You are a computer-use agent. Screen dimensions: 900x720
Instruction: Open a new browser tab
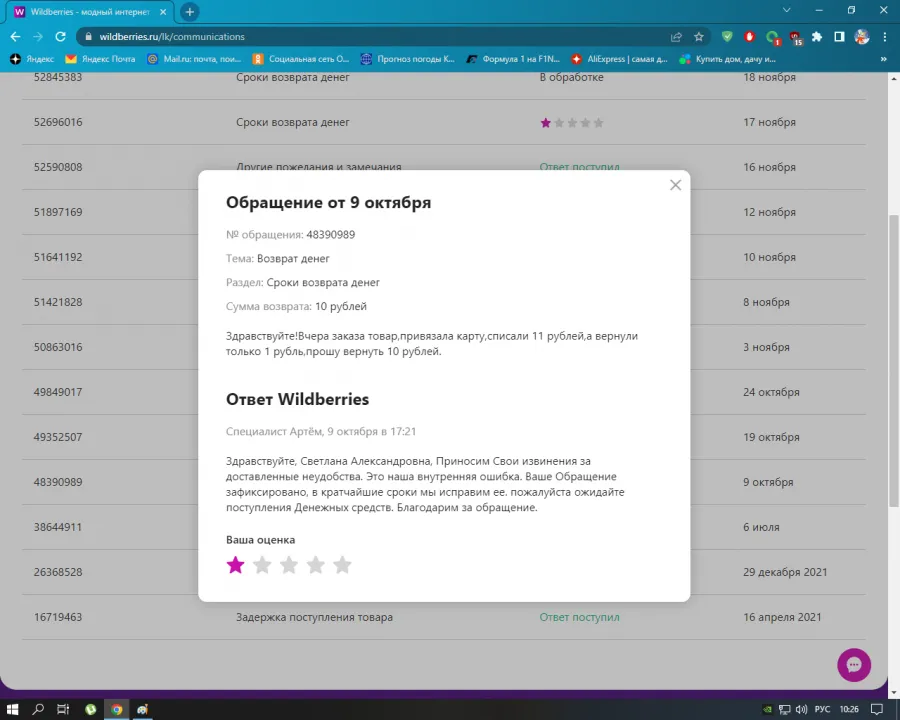click(x=189, y=11)
